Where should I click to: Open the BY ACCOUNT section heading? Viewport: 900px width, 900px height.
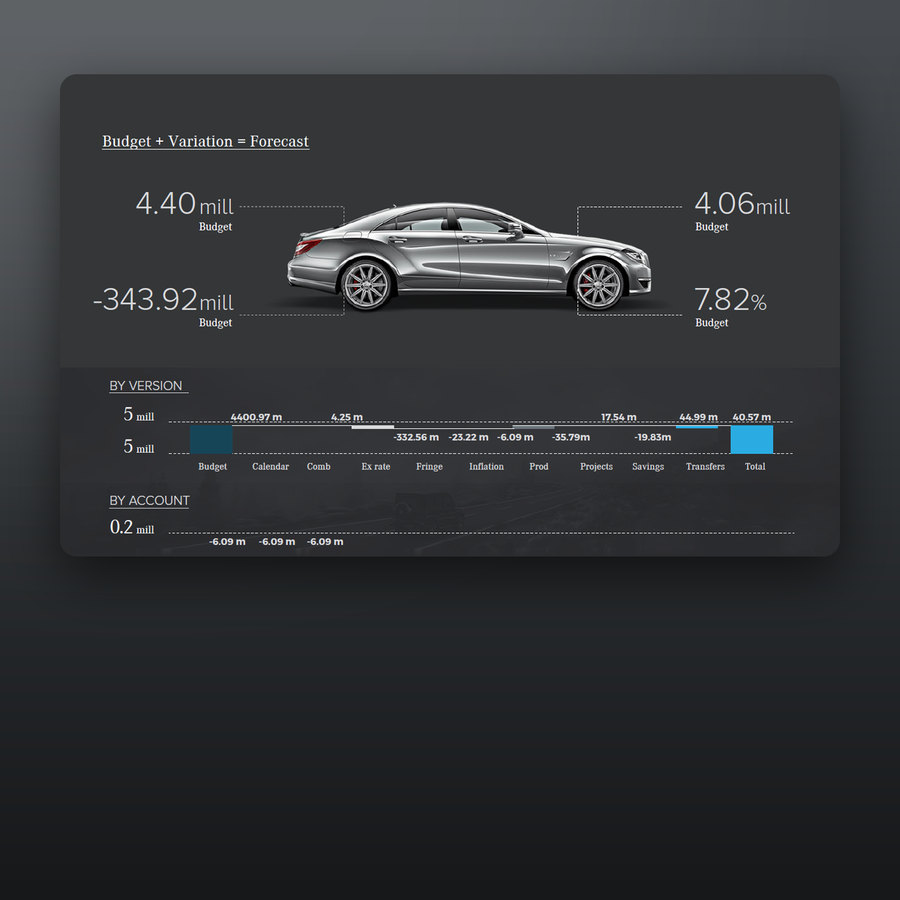tap(149, 501)
